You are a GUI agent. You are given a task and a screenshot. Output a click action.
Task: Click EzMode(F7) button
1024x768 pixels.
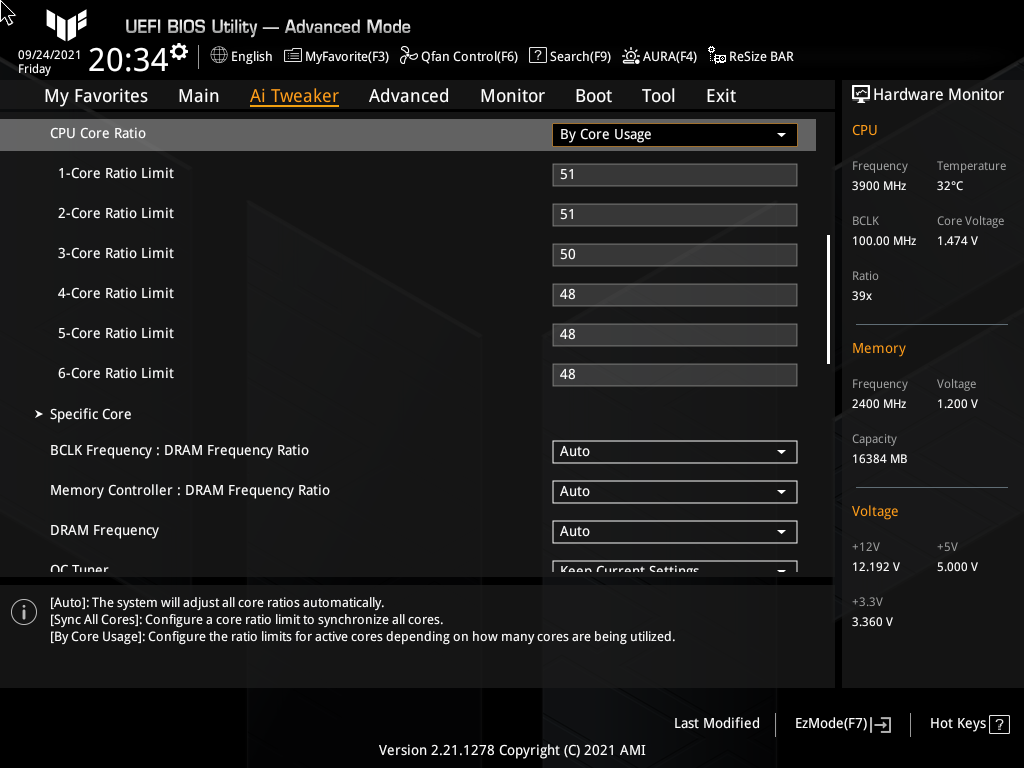coord(842,724)
